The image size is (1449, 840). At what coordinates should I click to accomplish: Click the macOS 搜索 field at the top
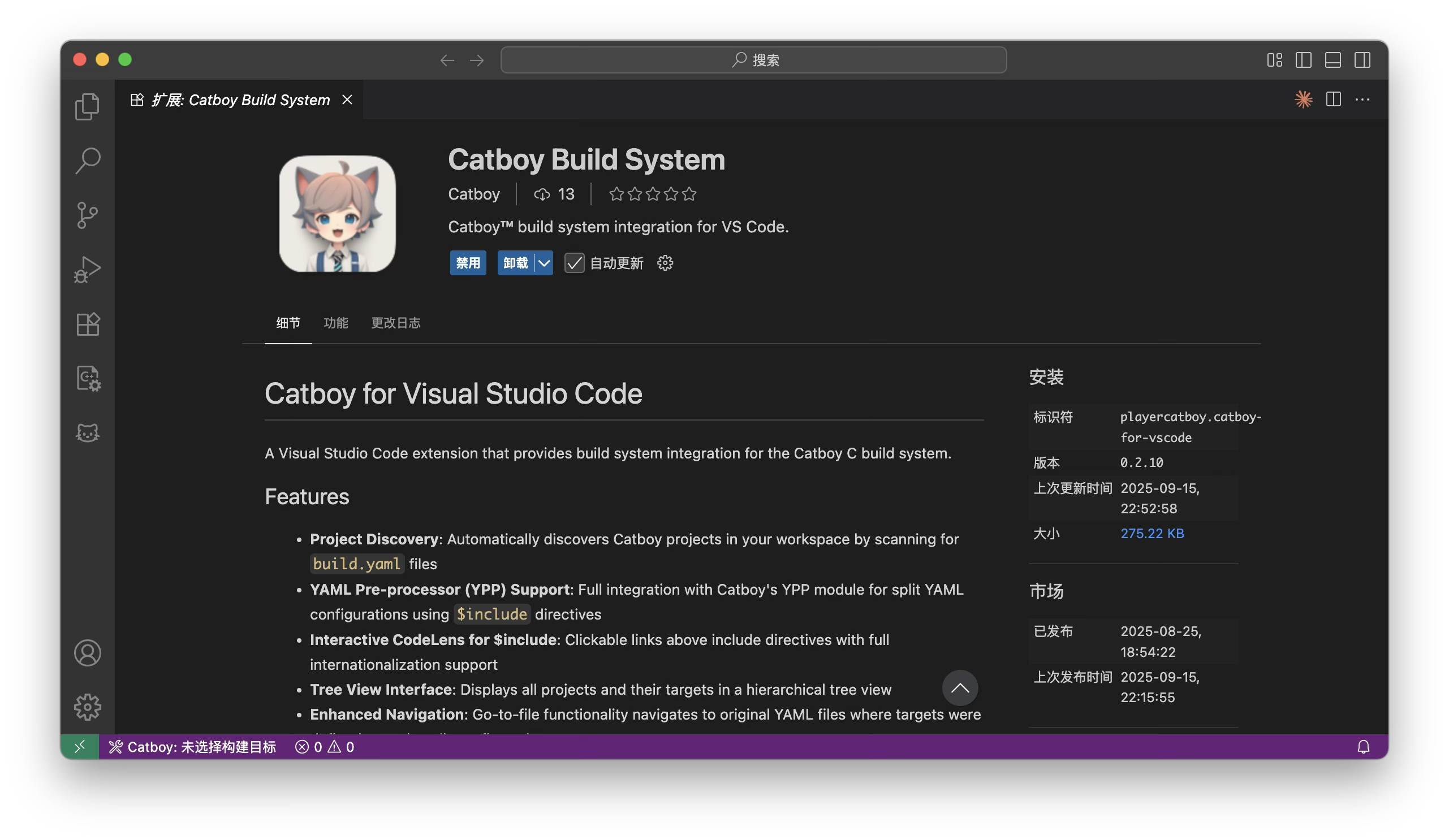click(x=753, y=59)
